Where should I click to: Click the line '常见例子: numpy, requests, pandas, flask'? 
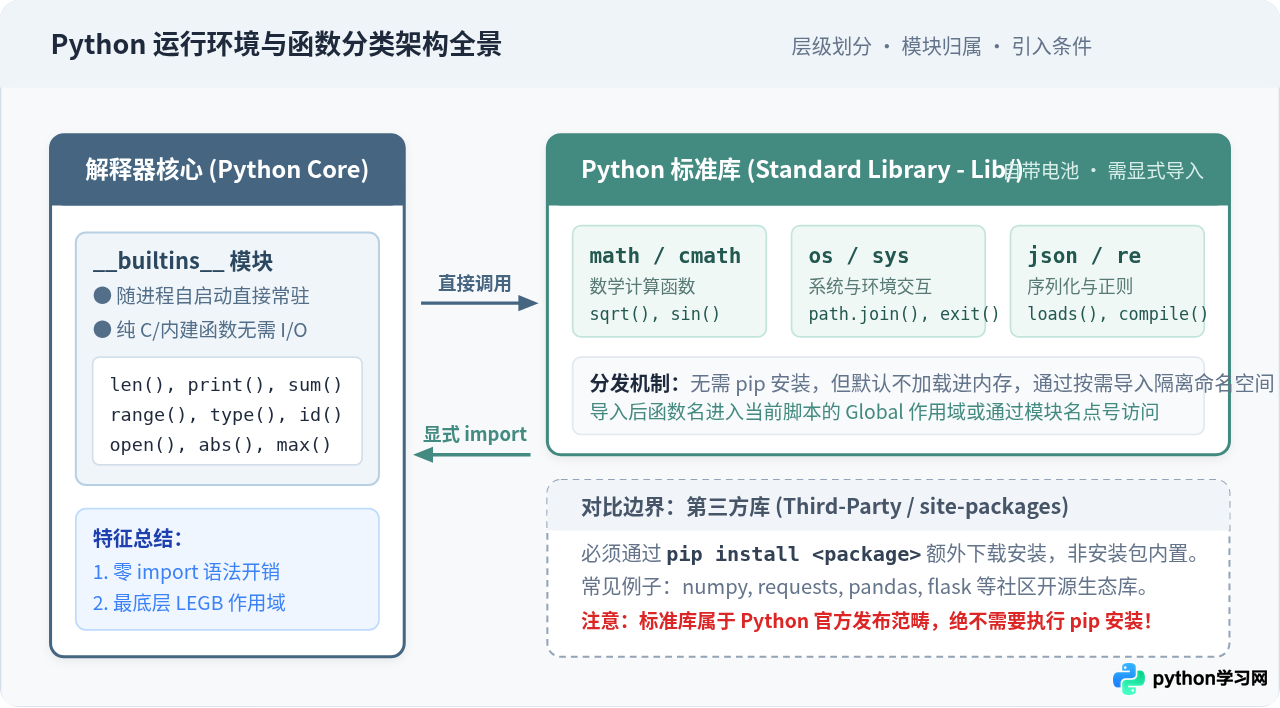866,586
